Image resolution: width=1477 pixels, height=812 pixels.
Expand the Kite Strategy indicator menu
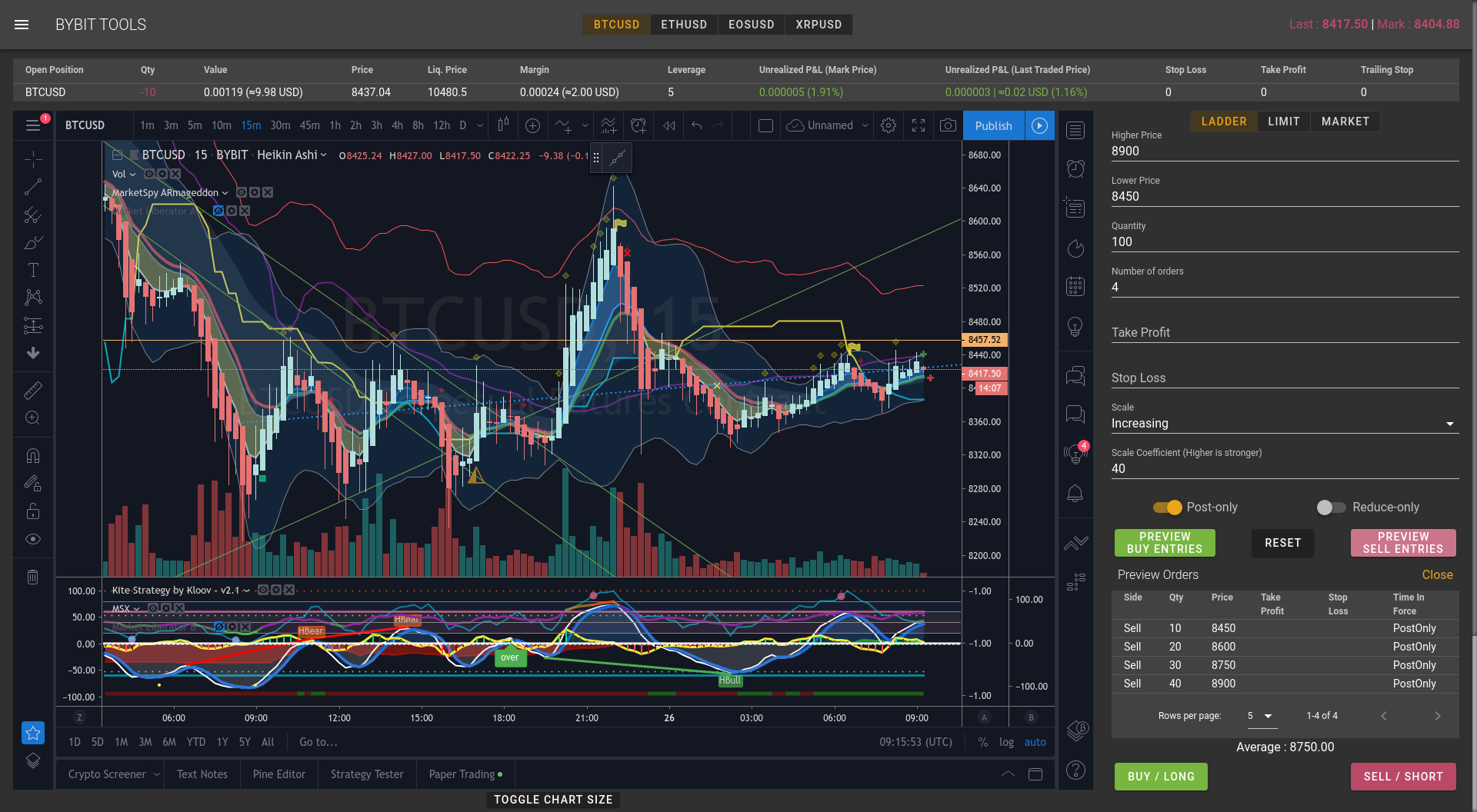click(x=246, y=591)
